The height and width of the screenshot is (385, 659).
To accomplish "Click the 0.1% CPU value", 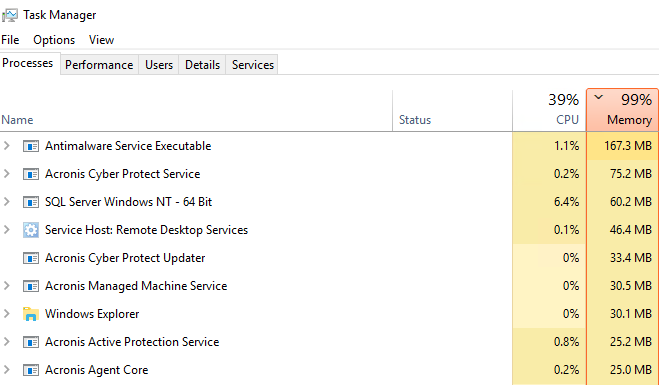I will (567, 230).
